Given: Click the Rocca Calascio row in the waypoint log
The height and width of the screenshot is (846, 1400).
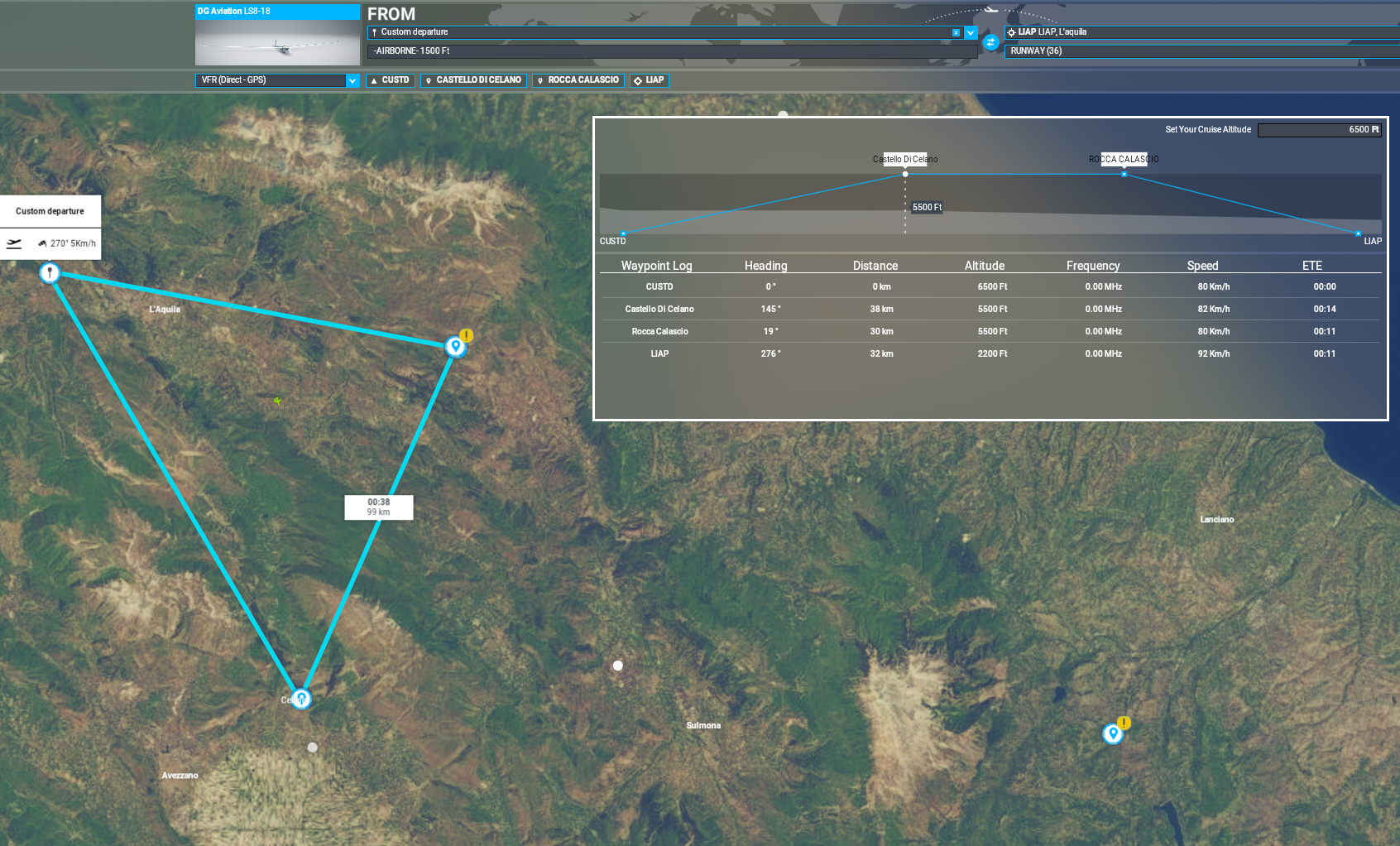Looking at the screenshot, I should click(x=990, y=332).
